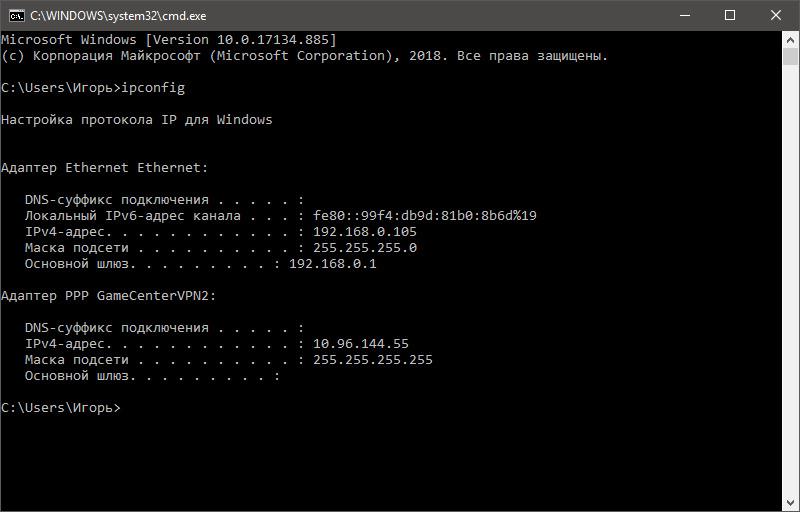Click the scrollbar down arrow
This screenshot has width=800, height=512.
click(x=791, y=503)
